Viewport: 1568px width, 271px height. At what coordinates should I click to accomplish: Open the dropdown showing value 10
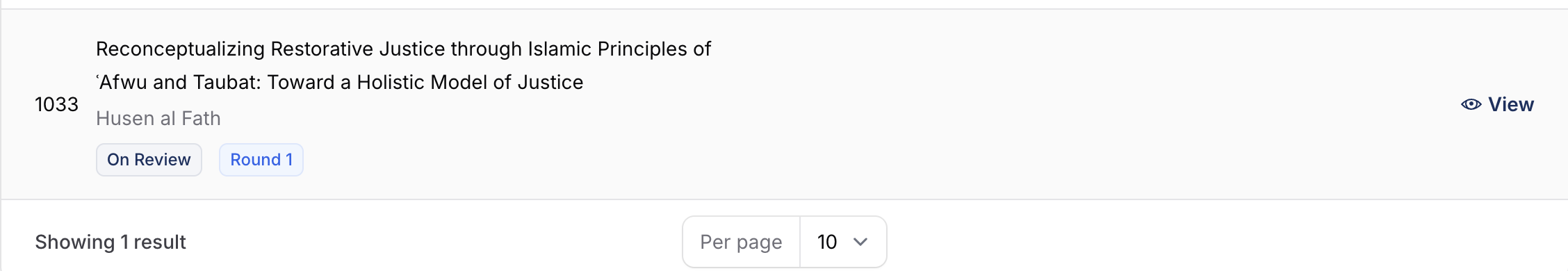coord(843,242)
